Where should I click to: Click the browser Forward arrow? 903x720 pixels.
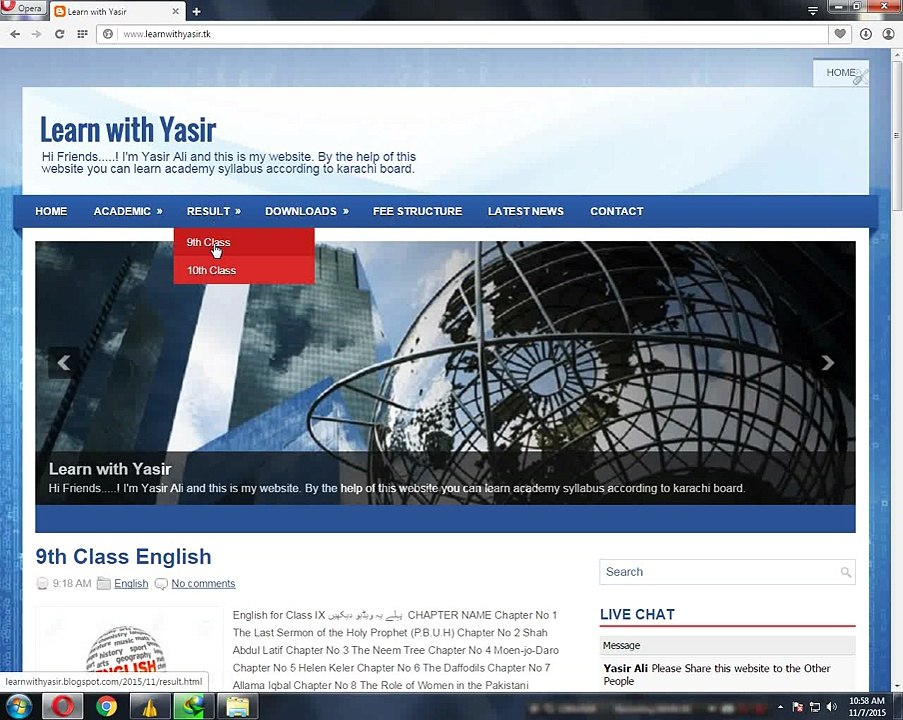click(37, 34)
